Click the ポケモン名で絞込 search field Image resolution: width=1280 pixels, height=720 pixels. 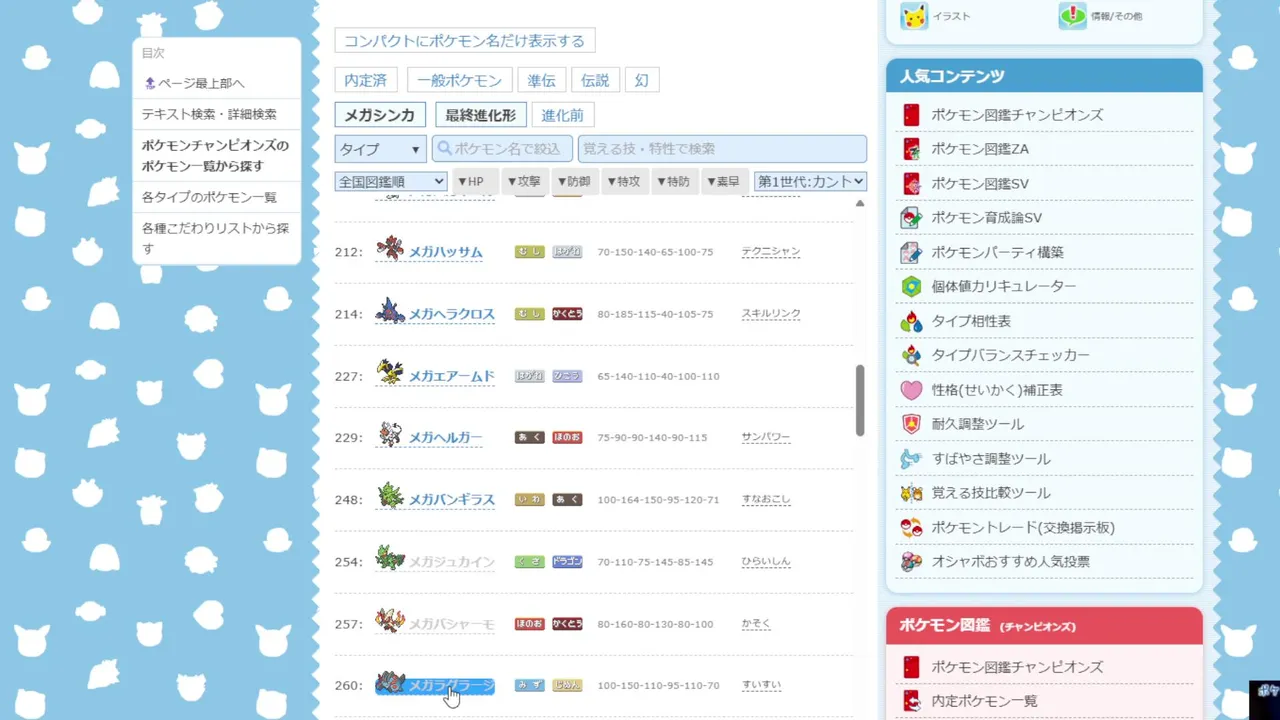tap(503, 149)
